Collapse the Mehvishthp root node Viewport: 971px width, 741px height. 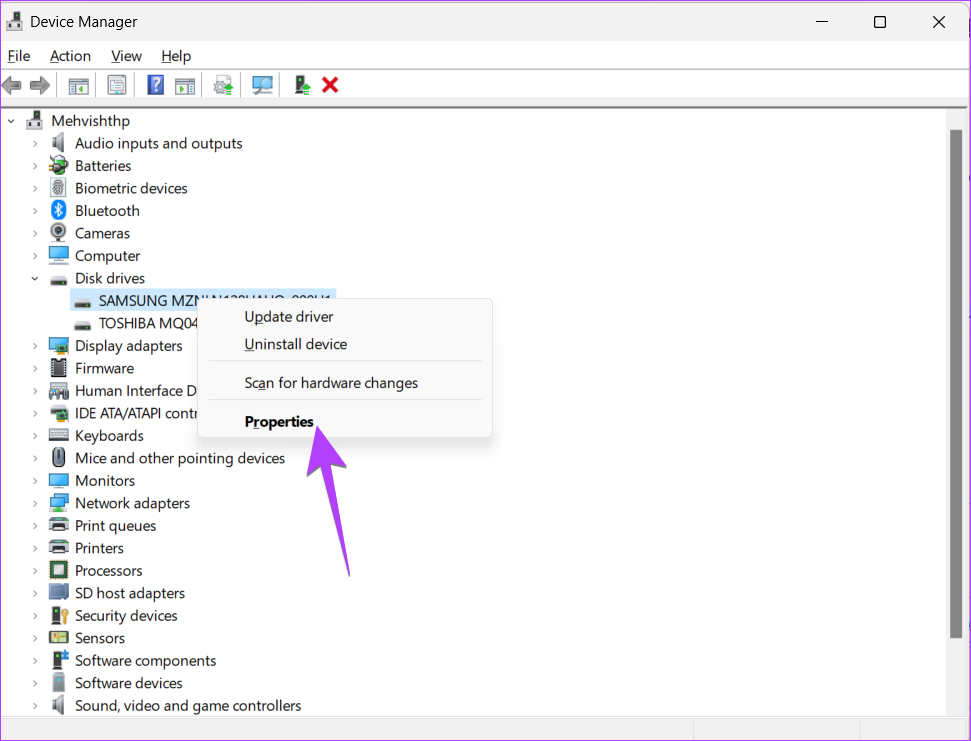[x=11, y=121]
